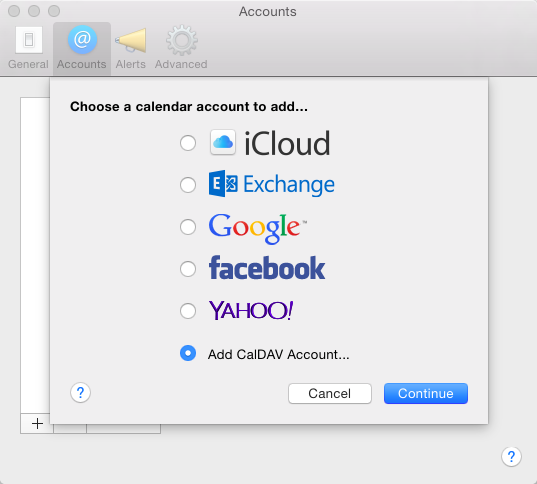
Task: Click the Google logo
Action: [x=258, y=228]
